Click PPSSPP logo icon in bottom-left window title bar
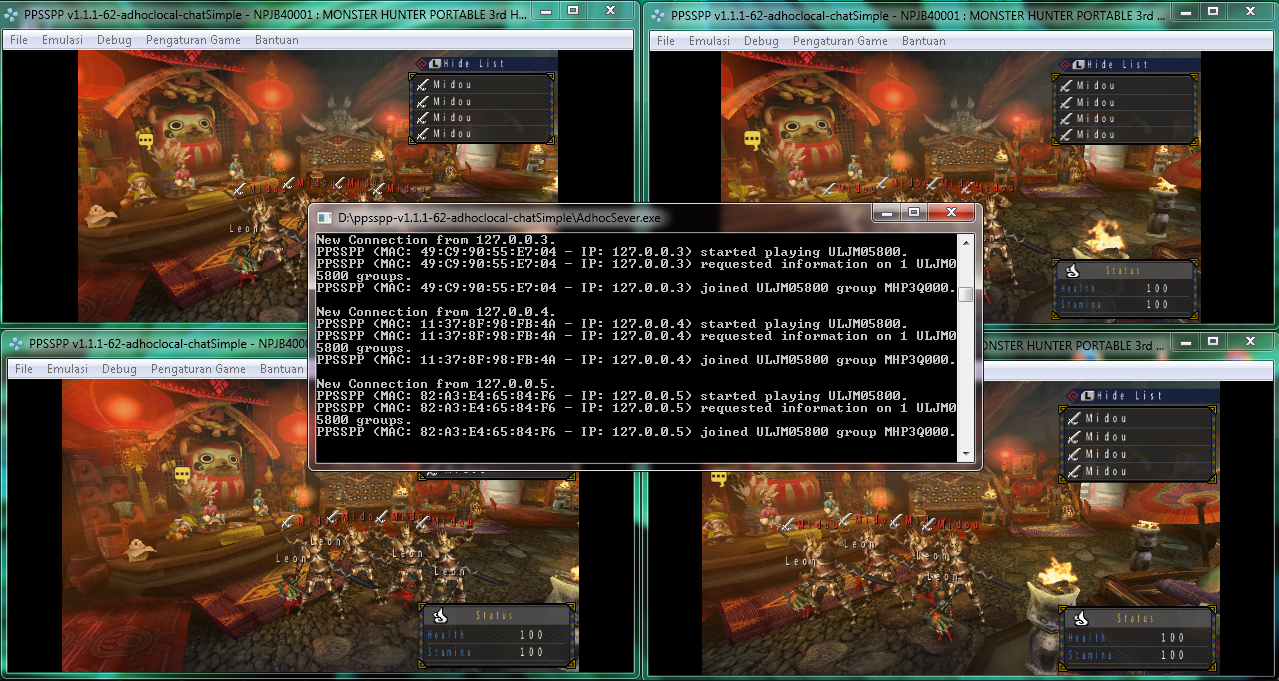The image size is (1279, 681). click(x=15, y=343)
